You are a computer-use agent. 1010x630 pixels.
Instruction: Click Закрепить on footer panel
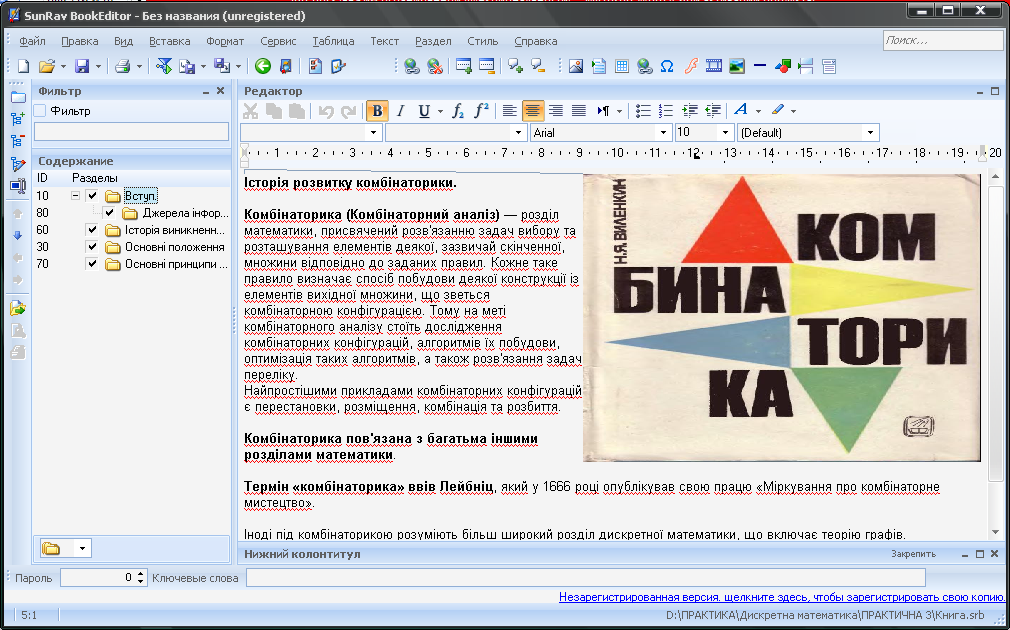(913, 554)
